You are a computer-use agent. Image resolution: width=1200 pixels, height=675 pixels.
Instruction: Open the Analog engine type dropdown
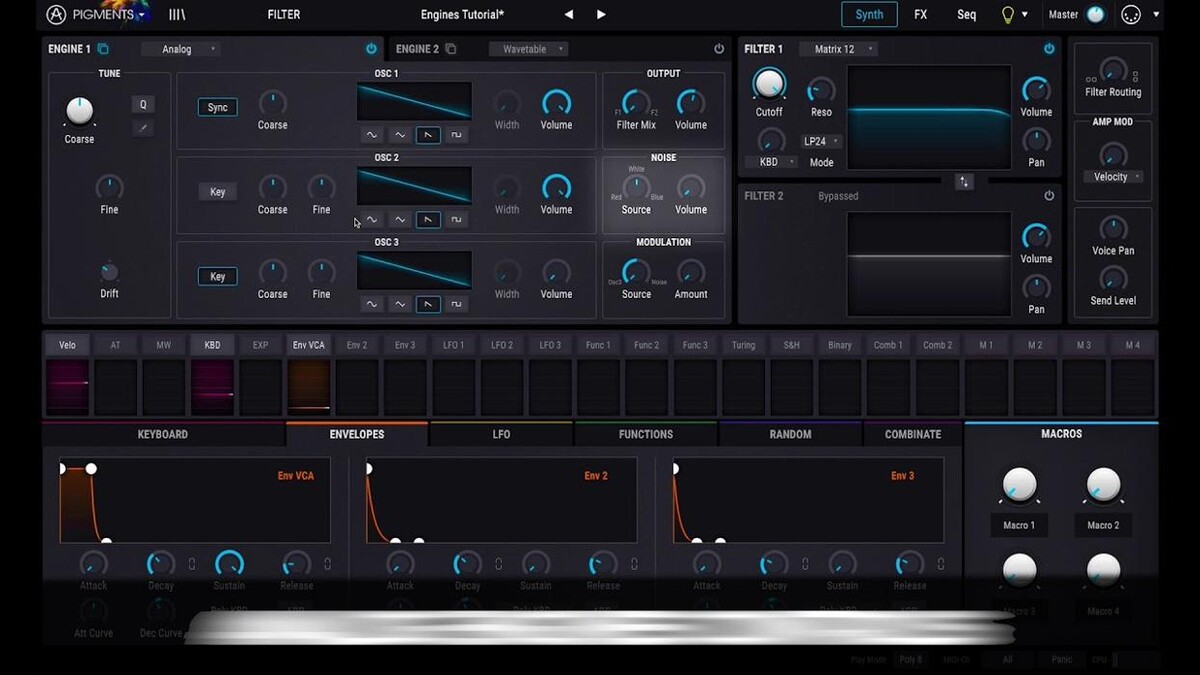(181, 49)
